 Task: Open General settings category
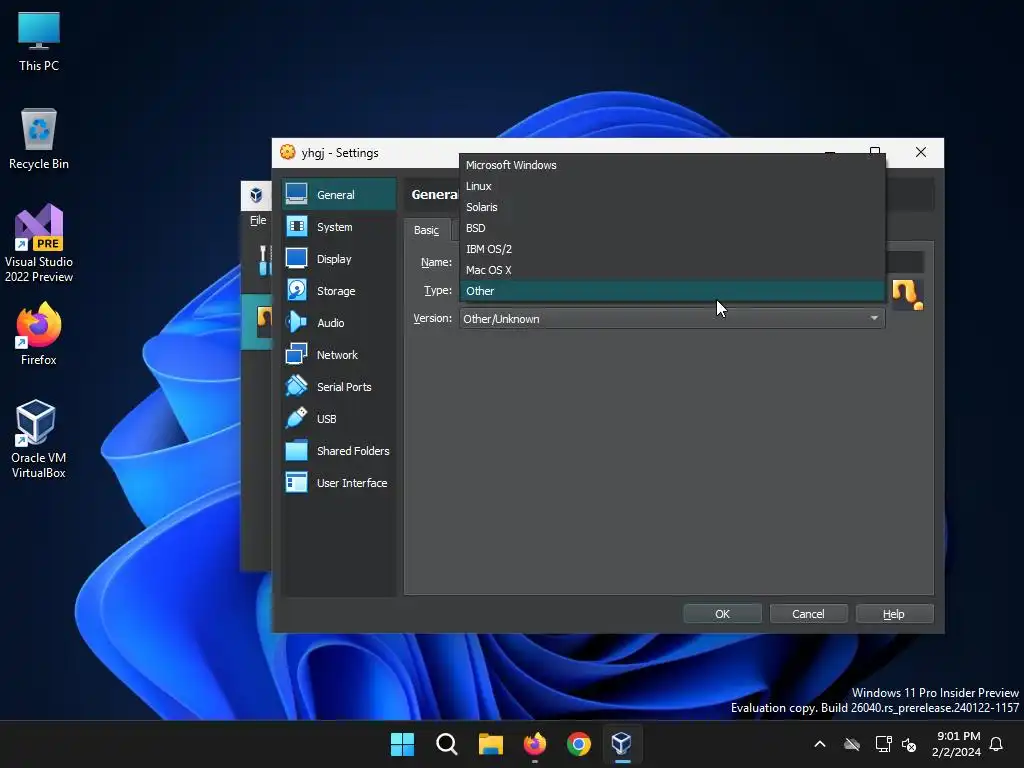(339, 195)
